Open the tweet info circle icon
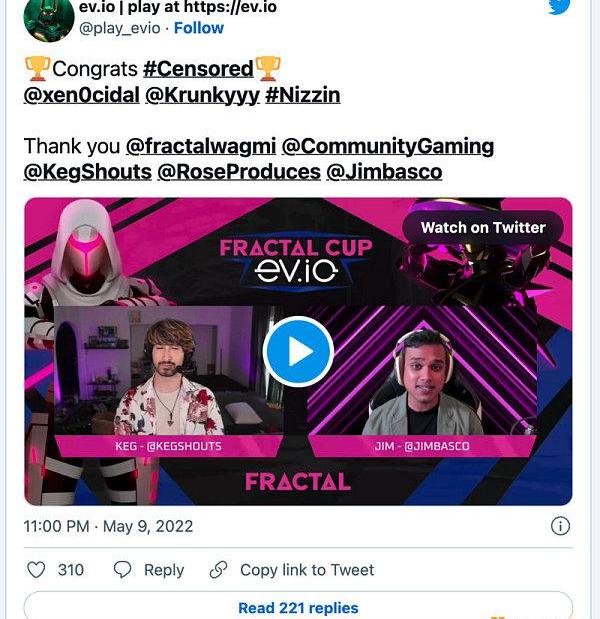The image size is (600, 619). click(x=560, y=526)
